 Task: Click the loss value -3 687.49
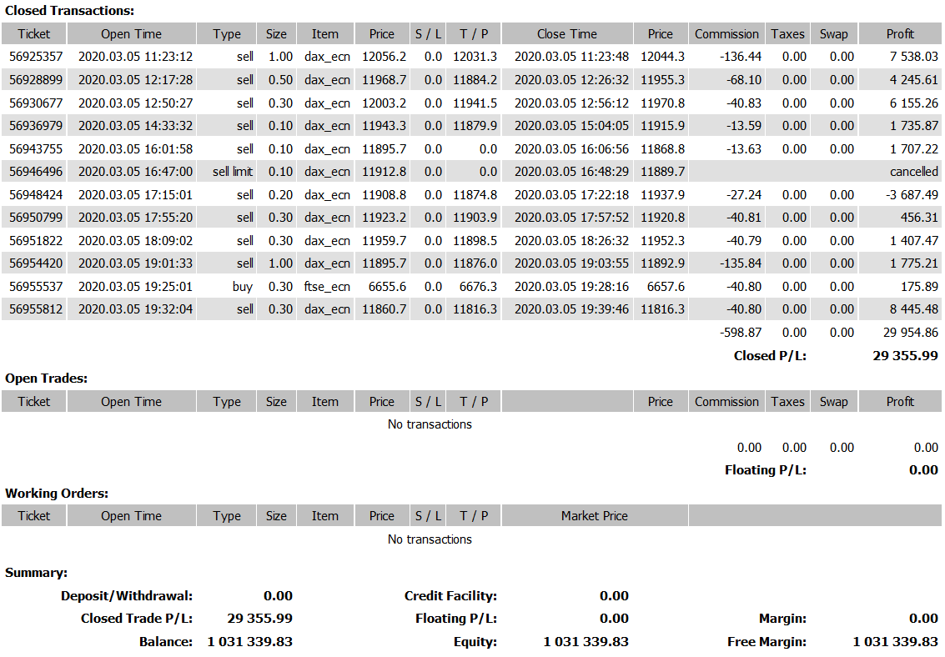coord(911,195)
